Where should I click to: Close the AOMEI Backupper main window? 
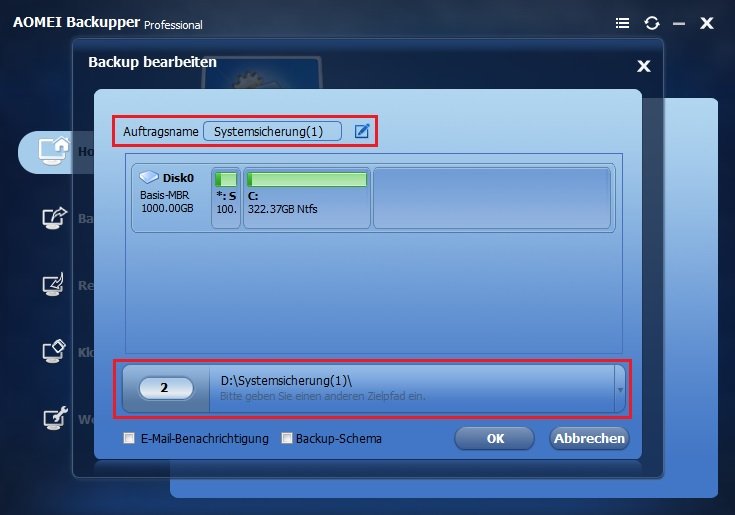[x=706, y=23]
